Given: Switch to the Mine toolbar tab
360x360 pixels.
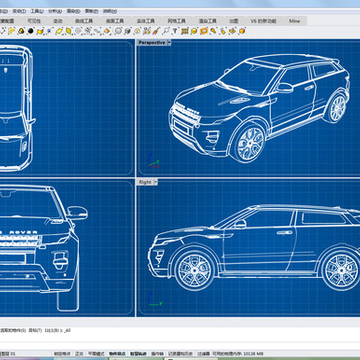Looking at the screenshot, I should [x=294, y=21].
